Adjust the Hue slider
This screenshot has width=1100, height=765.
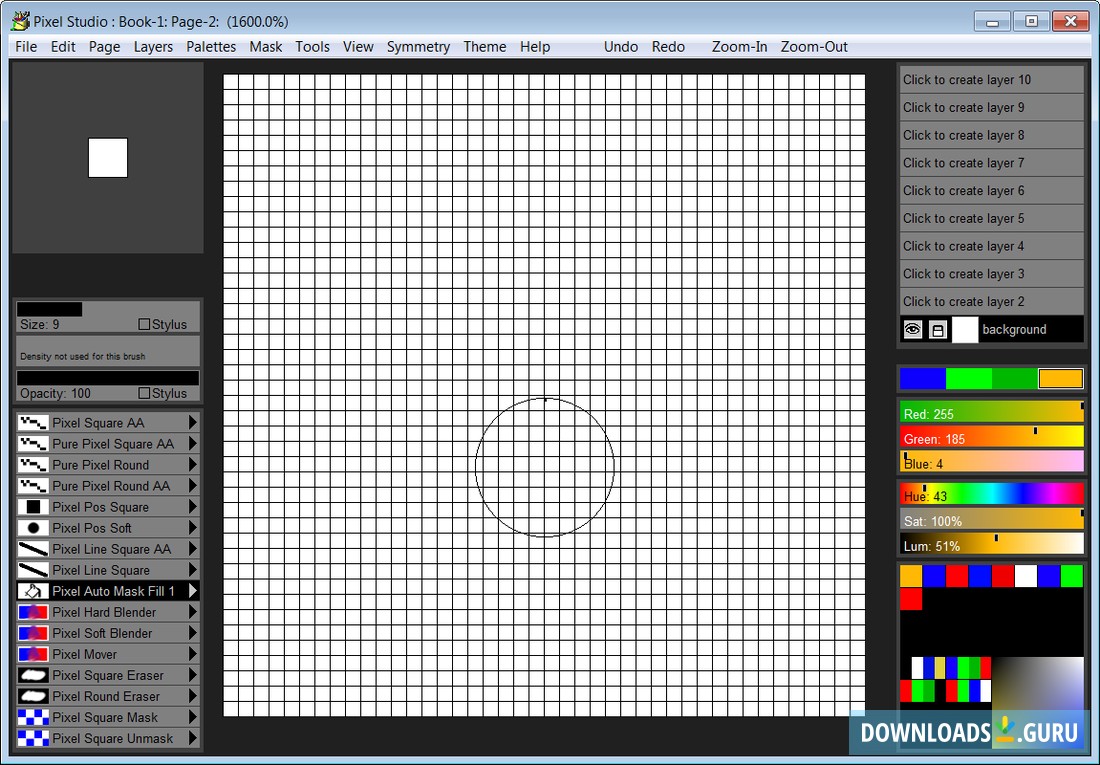pyautogui.click(x=992, y=495)
